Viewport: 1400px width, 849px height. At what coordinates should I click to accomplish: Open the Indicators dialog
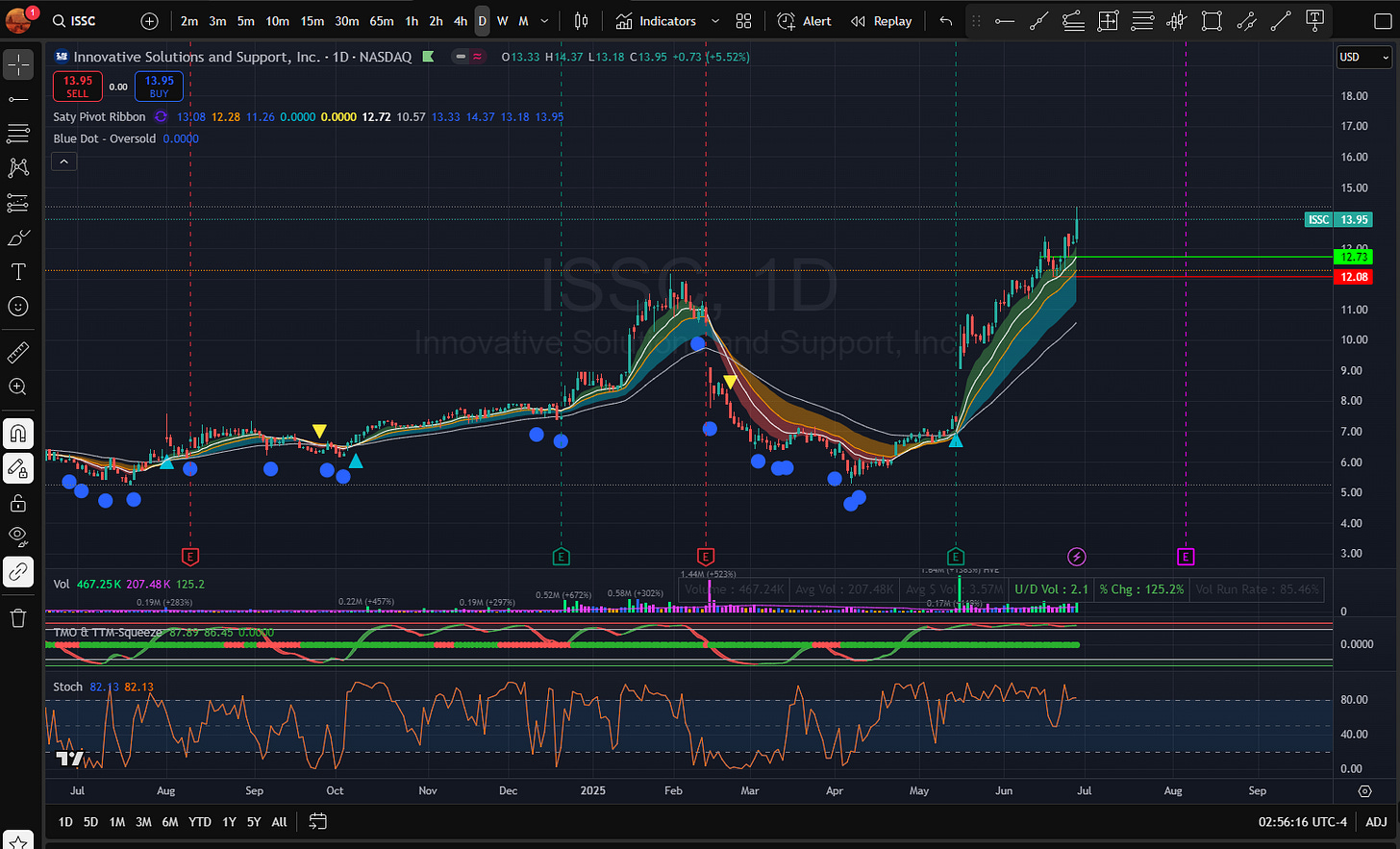[x=657, y=21]
